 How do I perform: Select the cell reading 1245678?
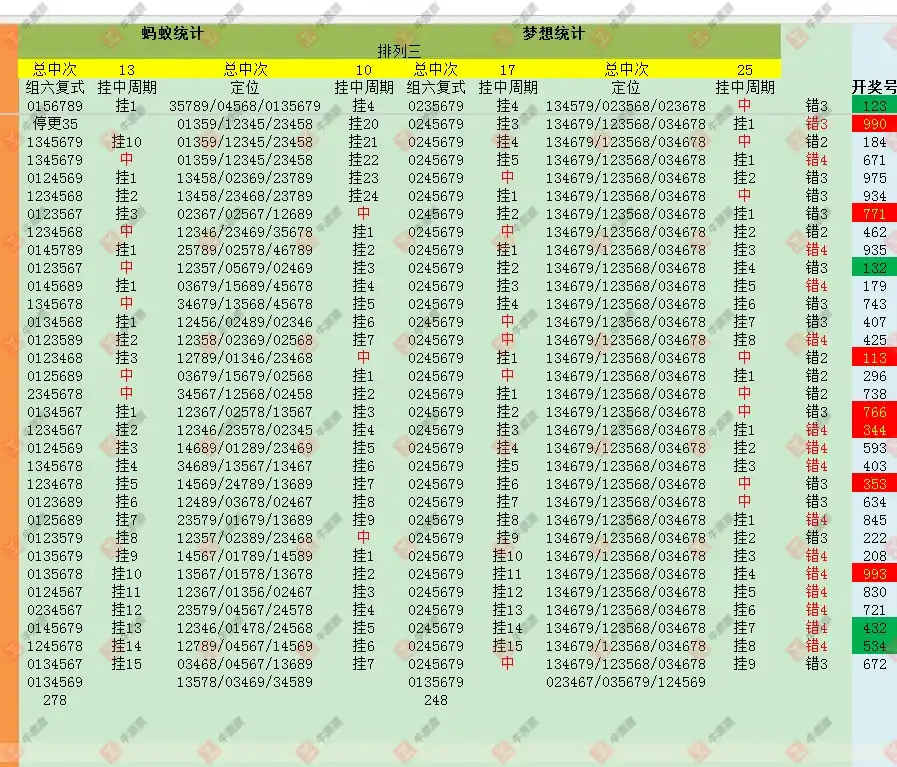coord(55,646)
